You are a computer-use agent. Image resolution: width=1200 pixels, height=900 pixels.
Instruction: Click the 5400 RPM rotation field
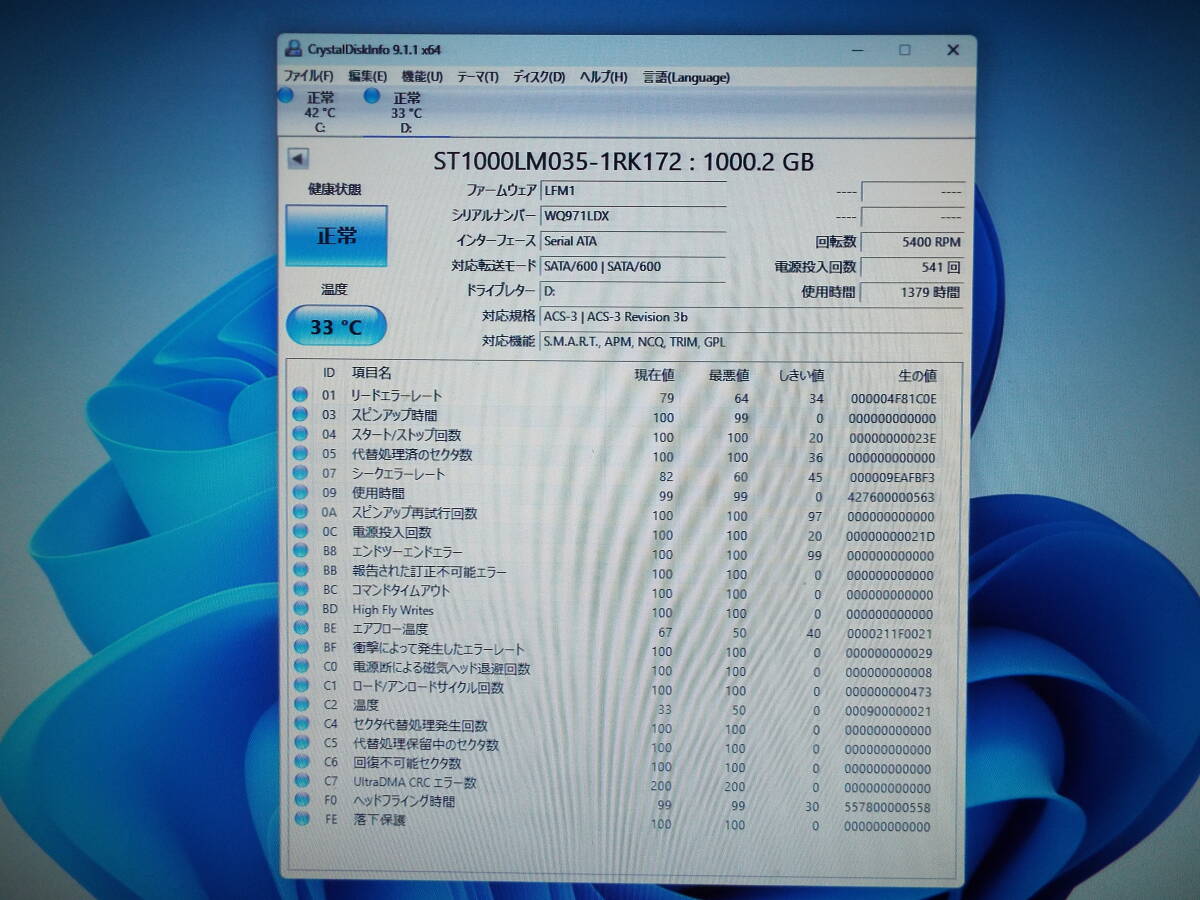click(912, 242)
